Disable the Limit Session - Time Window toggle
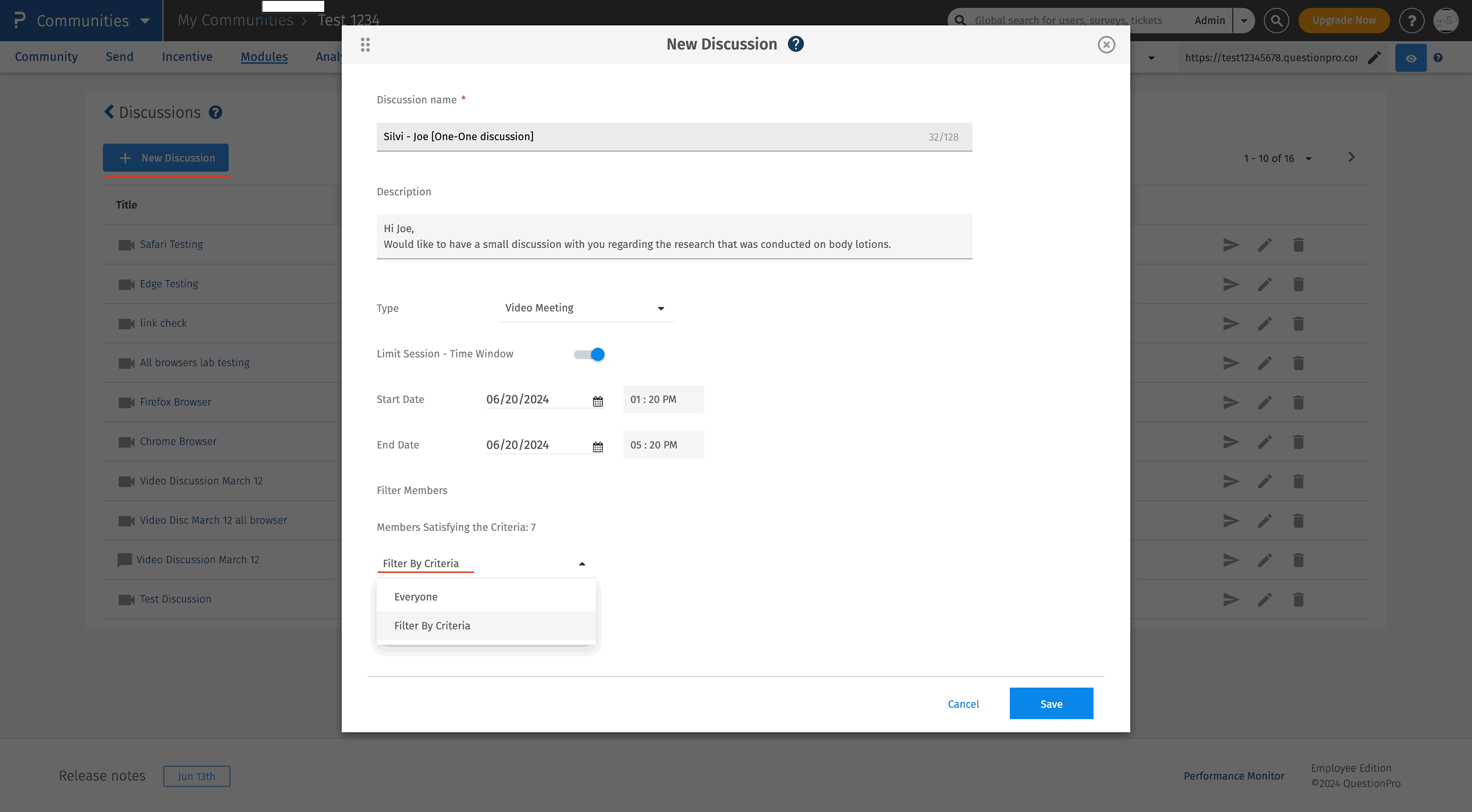The image size is (1472, 812). click(x=588, y=354)
